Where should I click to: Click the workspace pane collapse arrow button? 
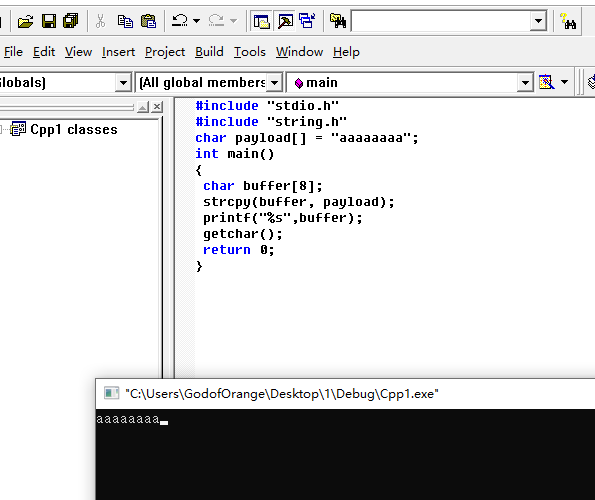[143, 107]
